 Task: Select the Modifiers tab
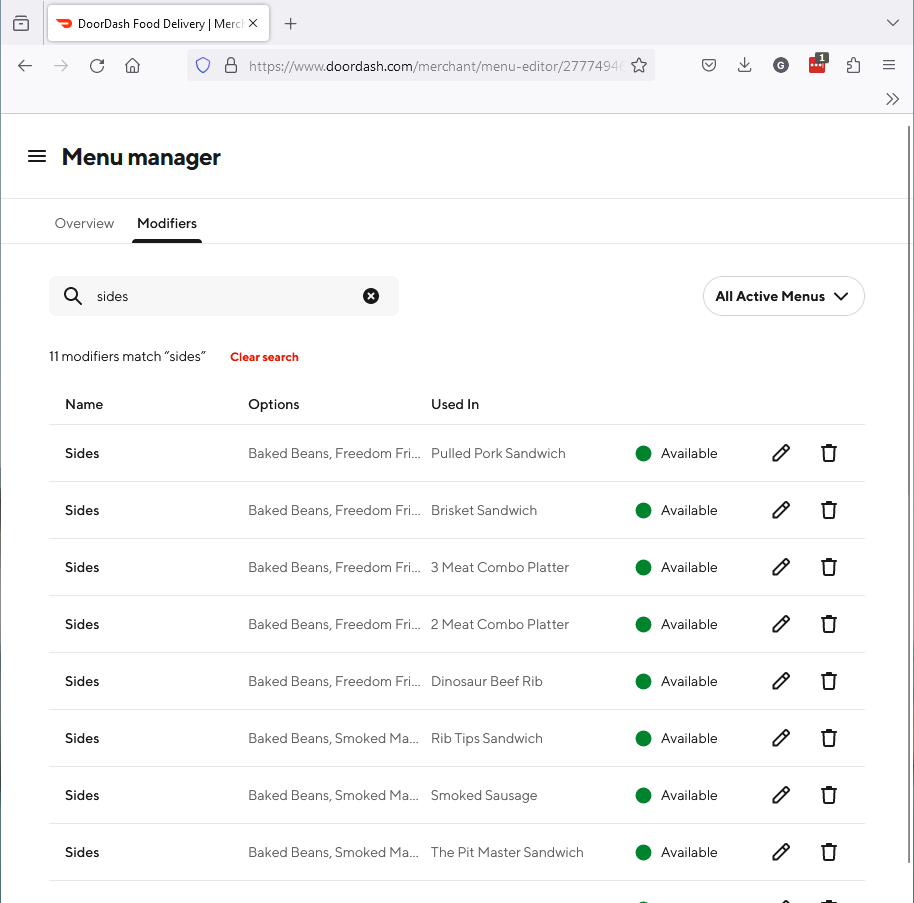(167, 223)
